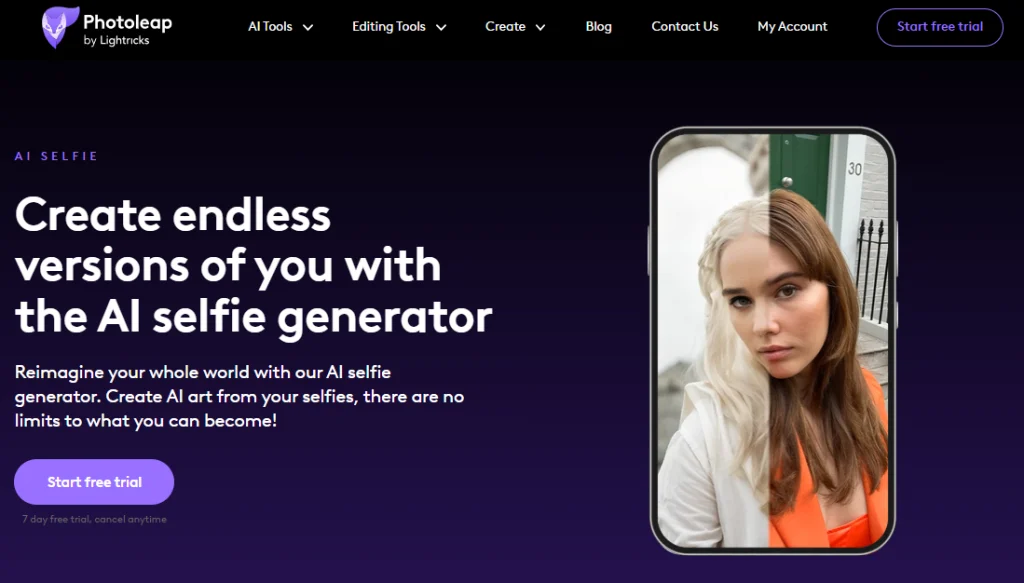The height and width of the screenshot is (583, 1024).
Task: Click the outlined Start free trial button in header
Action: coord(940,27)
